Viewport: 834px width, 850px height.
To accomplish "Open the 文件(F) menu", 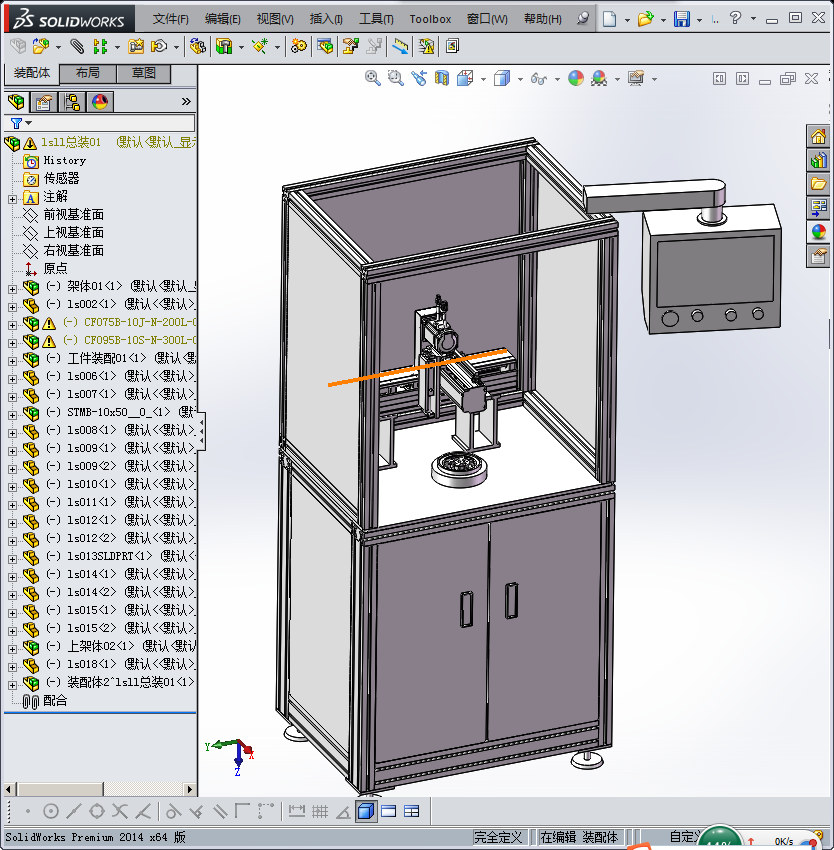I will click(x=170, y=19).
